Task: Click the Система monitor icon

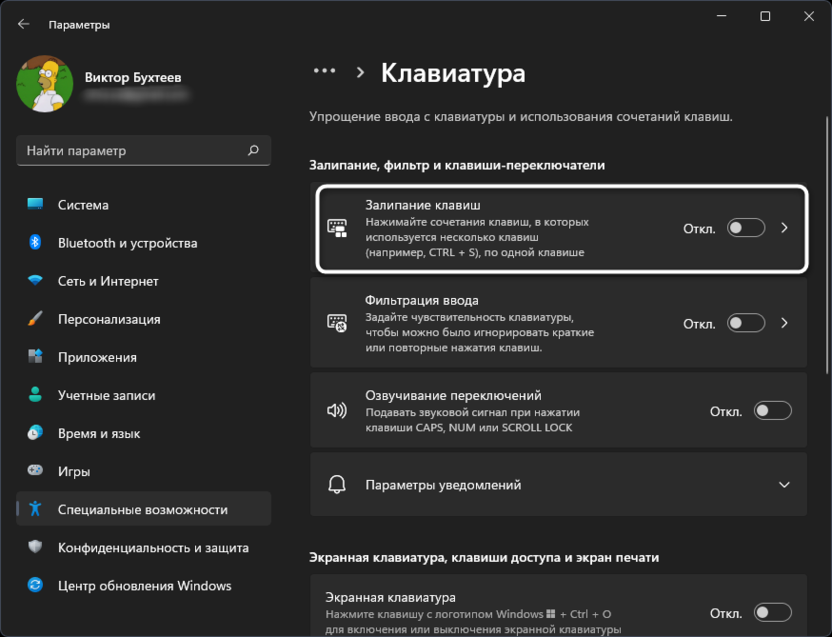Action: click(x=35, y=204)
